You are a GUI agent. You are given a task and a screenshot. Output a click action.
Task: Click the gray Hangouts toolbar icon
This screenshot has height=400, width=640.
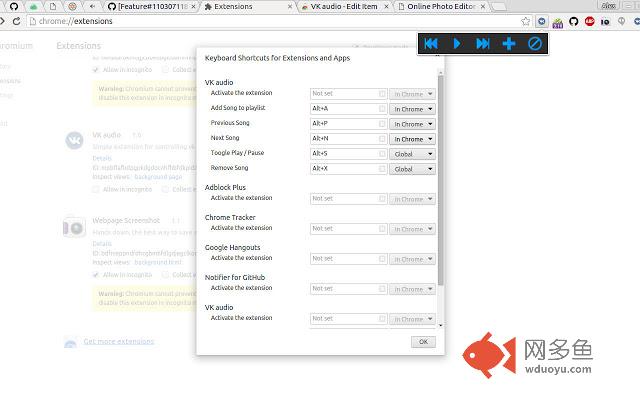pos(621,21)
